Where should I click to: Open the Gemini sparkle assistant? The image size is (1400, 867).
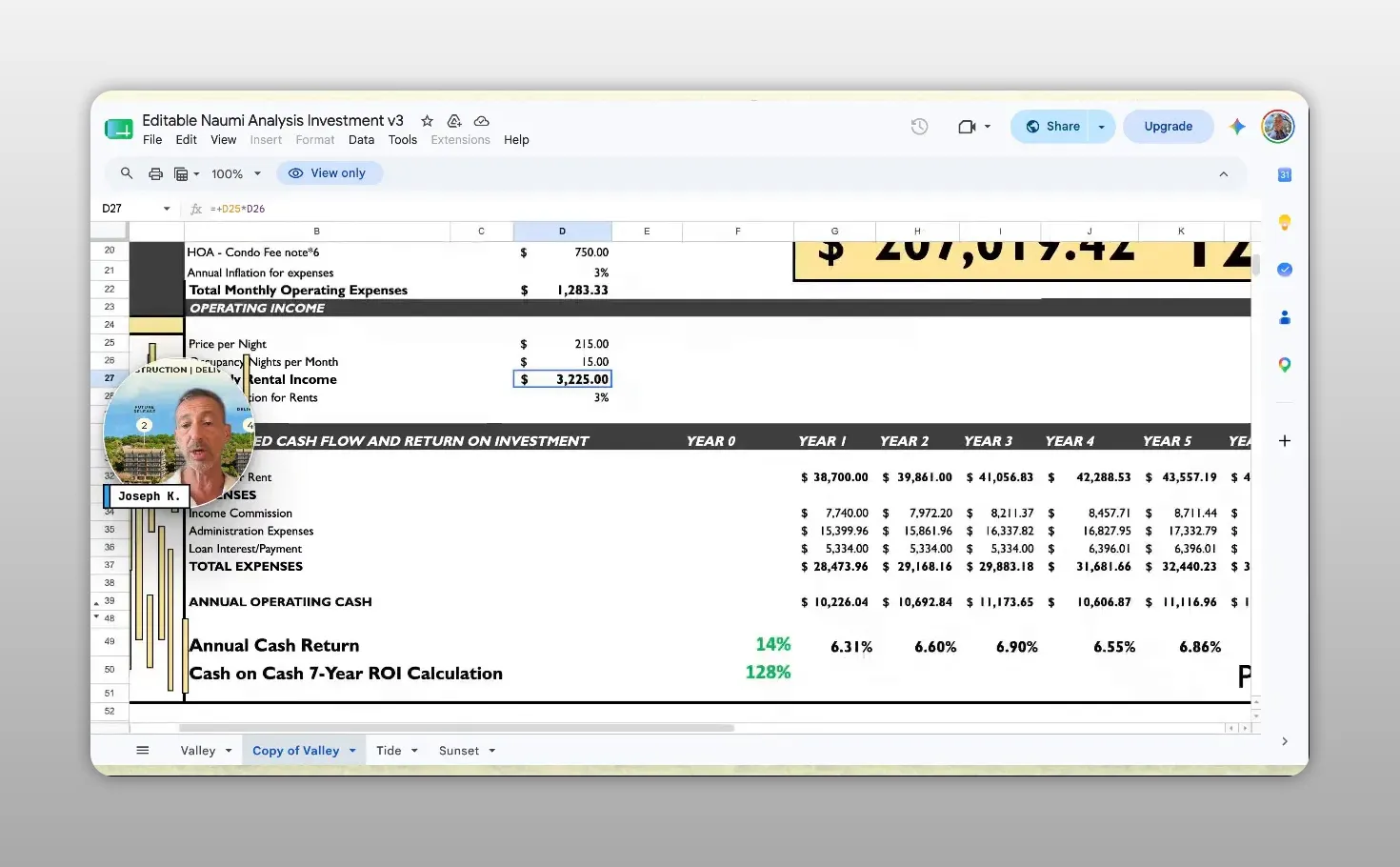[1237, 127]
